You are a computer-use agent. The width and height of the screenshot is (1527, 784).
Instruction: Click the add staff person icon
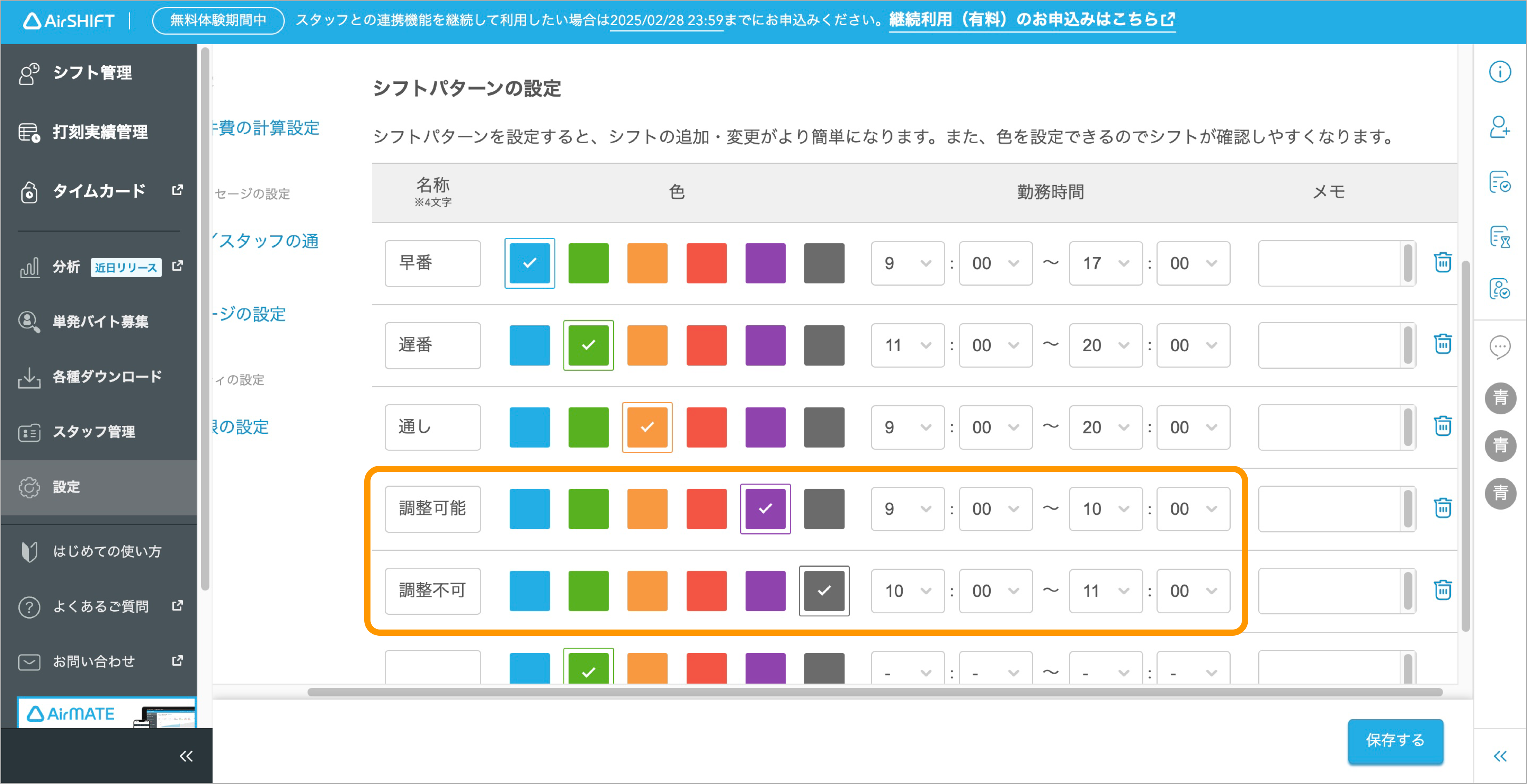pos(1500,127)
